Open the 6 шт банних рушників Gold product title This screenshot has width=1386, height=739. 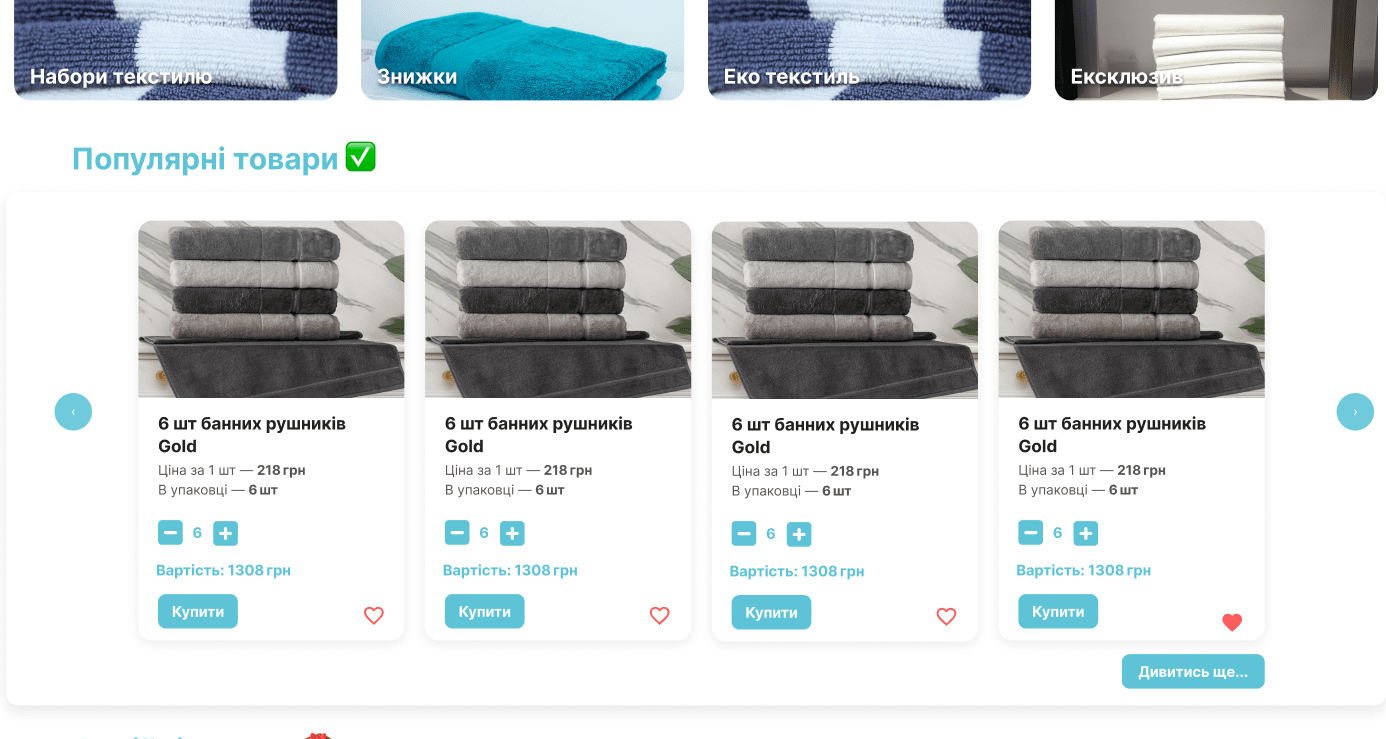(251, 434)
